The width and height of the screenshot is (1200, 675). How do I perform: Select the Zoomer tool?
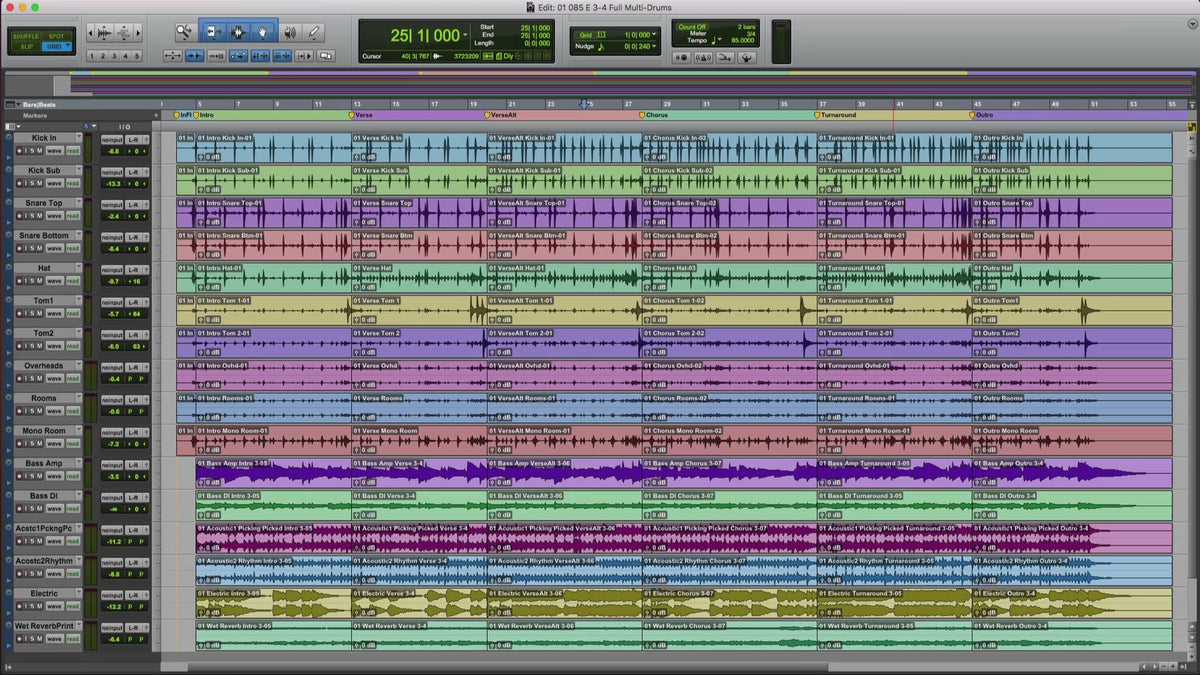coord(183,32)
